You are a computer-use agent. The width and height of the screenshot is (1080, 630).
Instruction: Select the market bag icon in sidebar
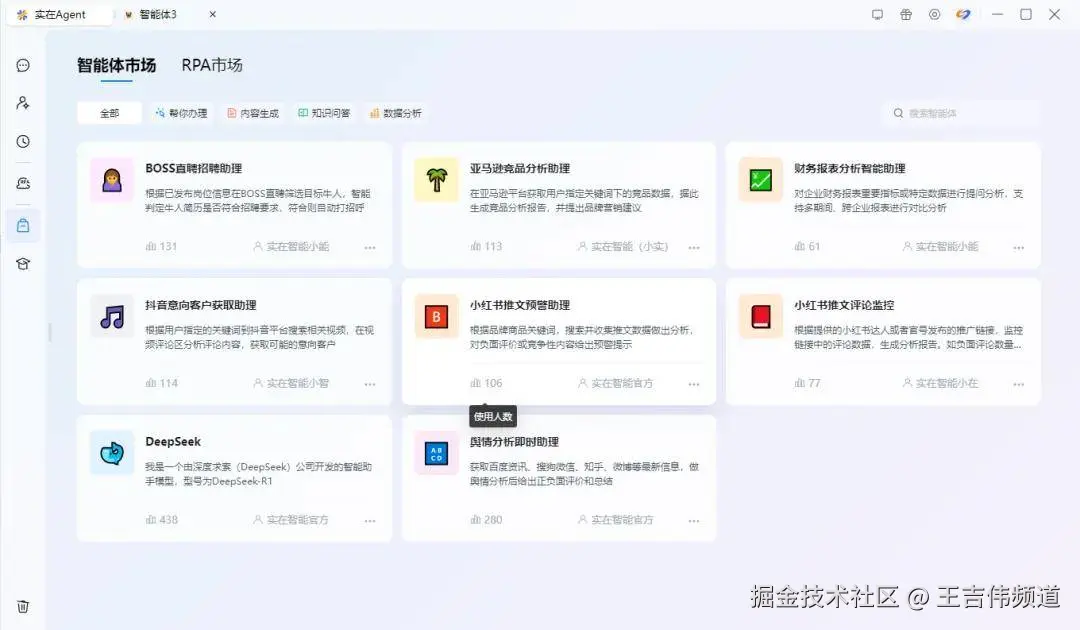[x=23, y=226]
